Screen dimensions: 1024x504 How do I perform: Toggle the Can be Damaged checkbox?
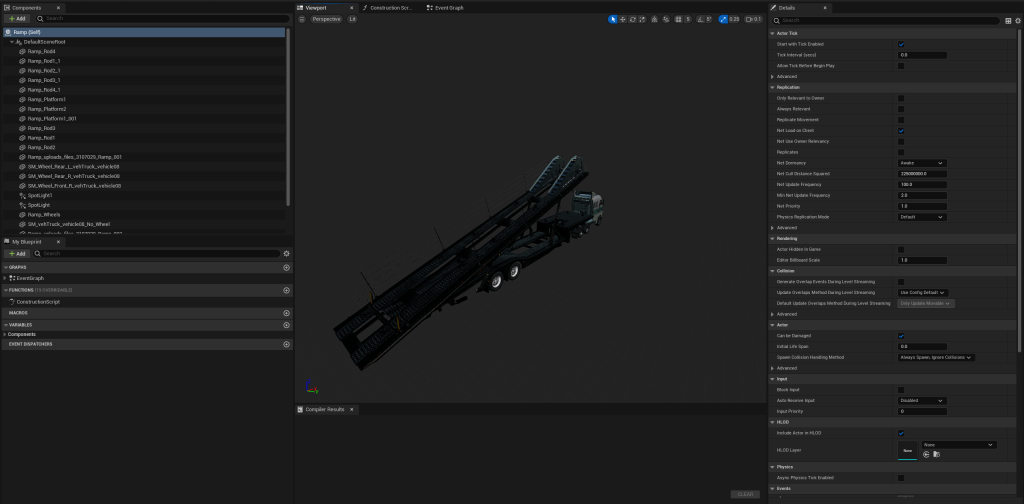pyautogui.click(x=901, y=336)
